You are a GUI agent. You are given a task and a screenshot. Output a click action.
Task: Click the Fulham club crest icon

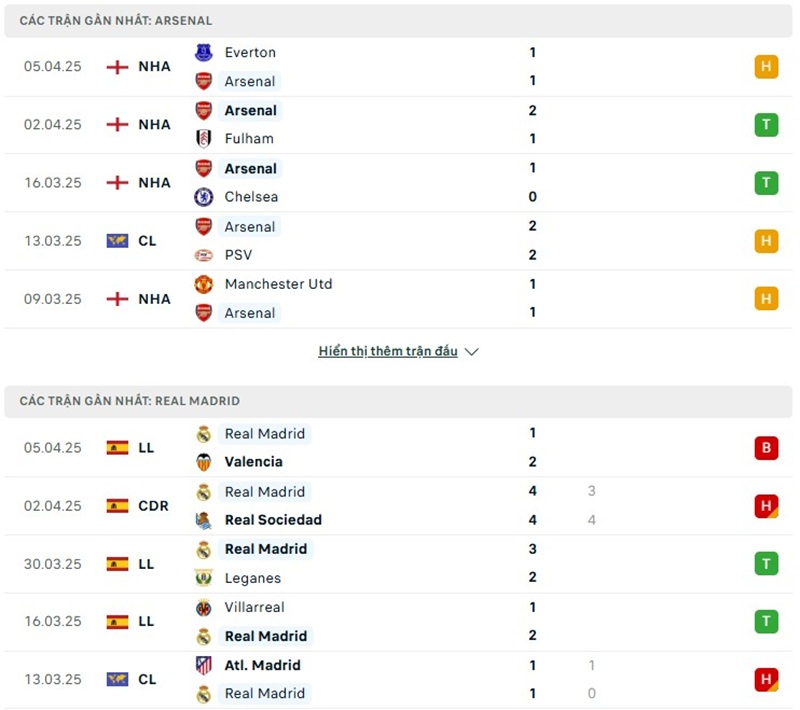point(204,139)
